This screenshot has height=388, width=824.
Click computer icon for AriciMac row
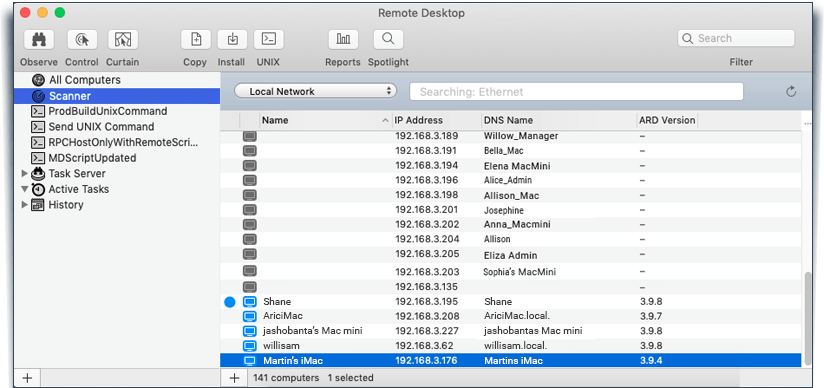250,316
